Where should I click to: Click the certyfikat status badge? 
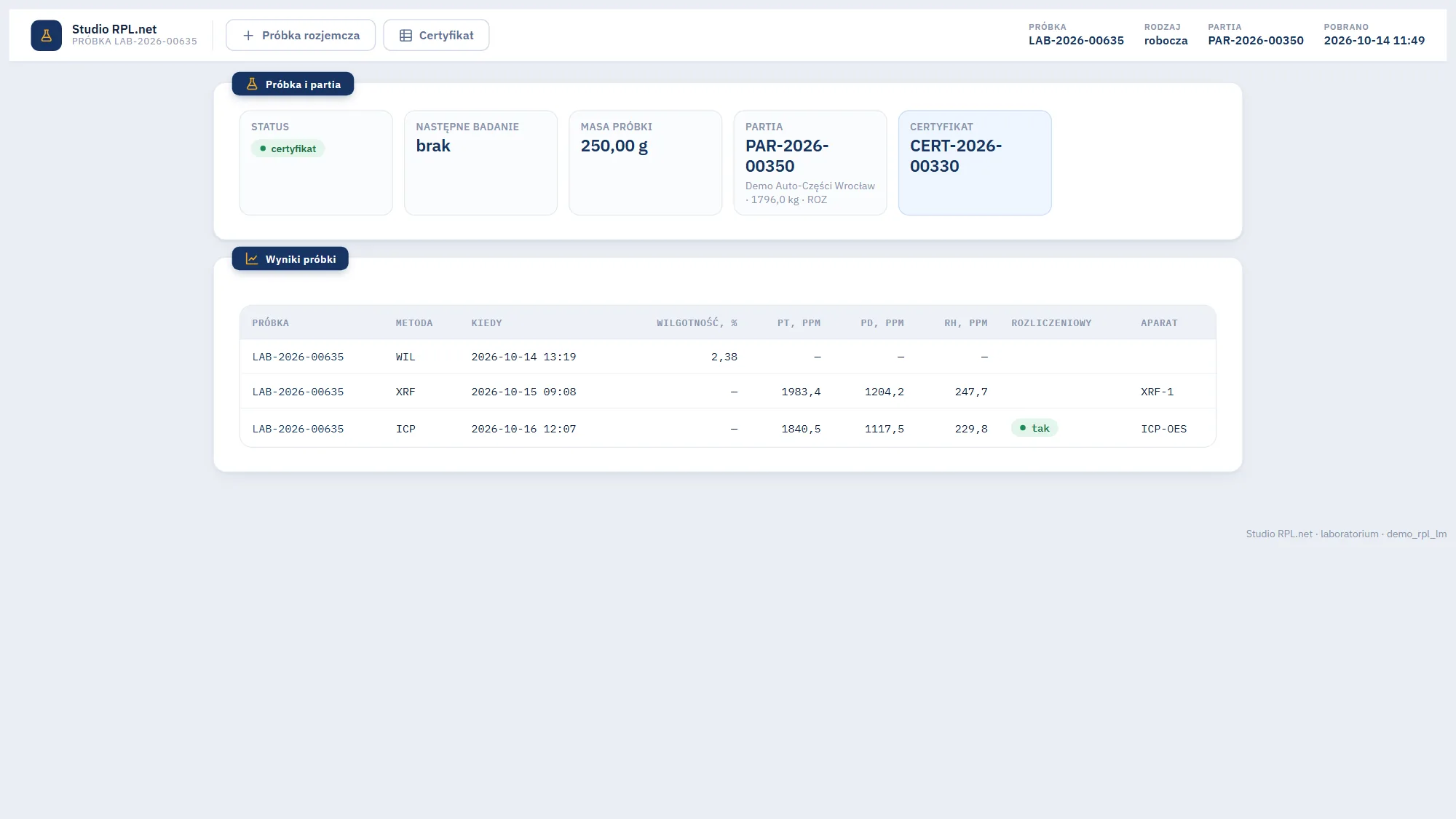pyautogui.click(x=288, y=149)
